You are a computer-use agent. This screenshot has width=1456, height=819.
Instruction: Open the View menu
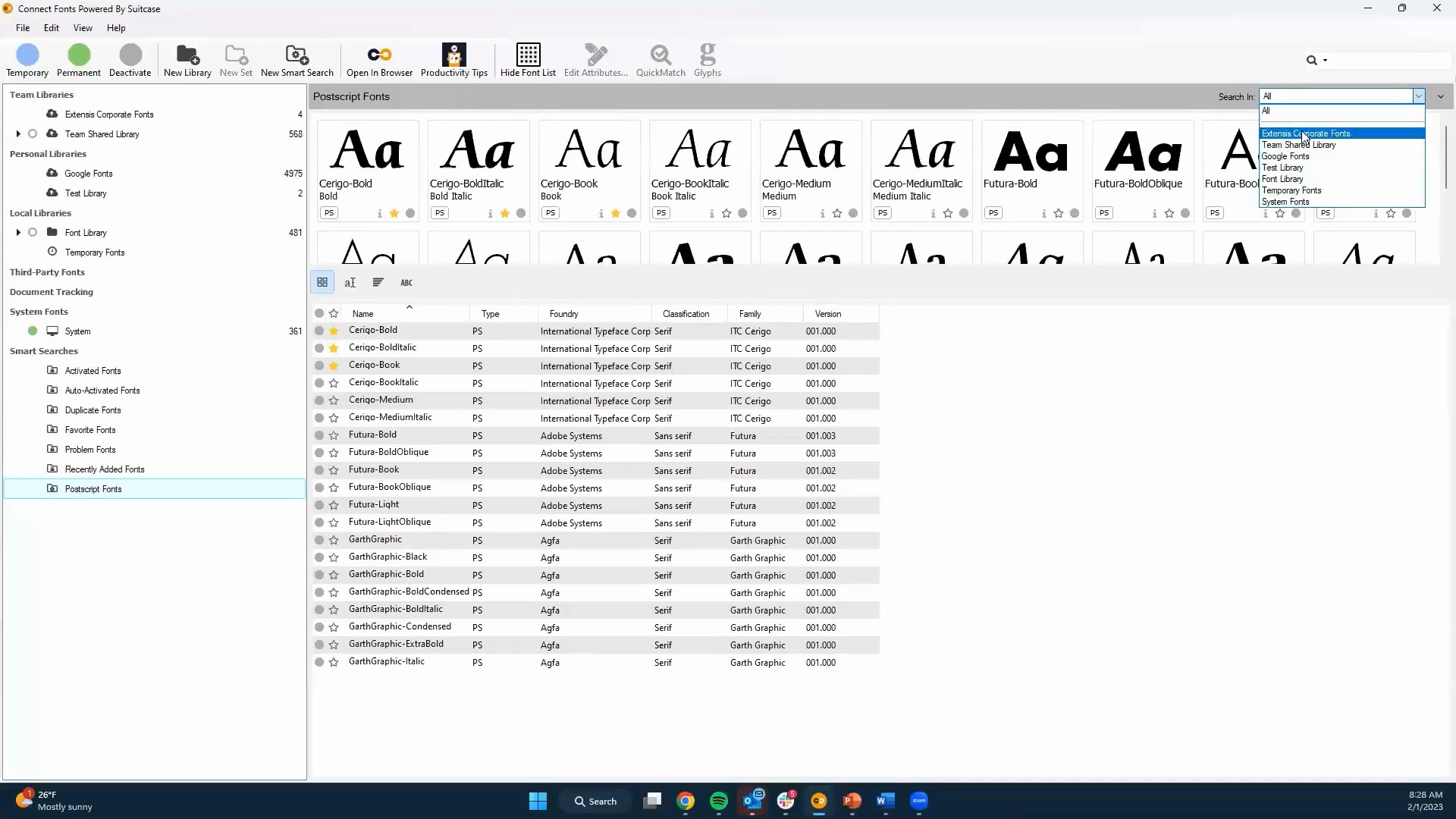(83, 28)
